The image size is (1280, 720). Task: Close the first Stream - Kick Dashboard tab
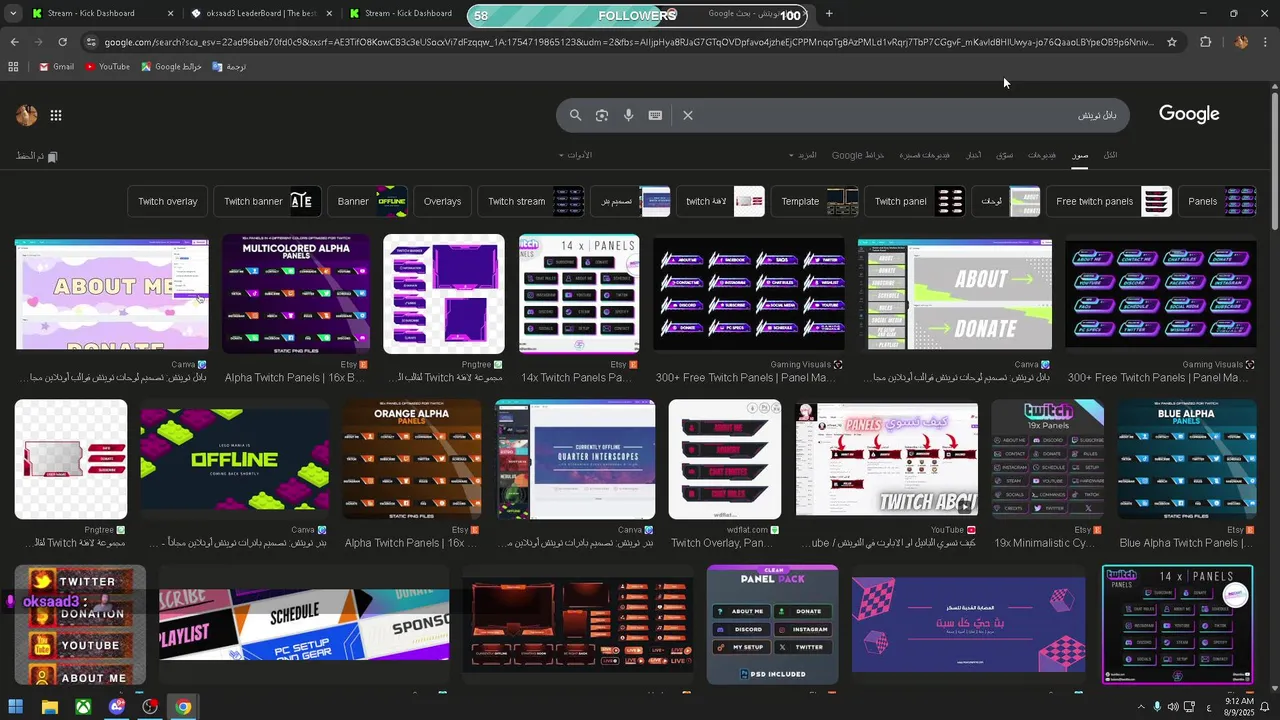170,14
